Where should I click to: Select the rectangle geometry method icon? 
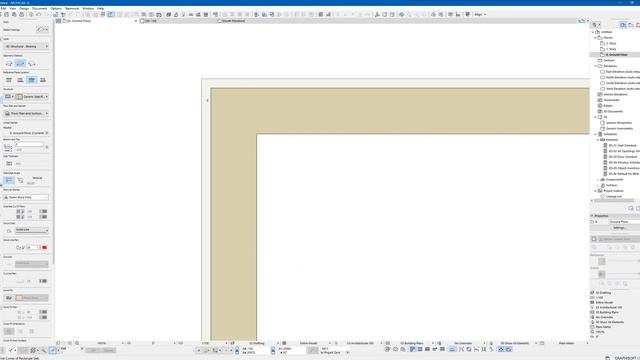pos(20,63)
